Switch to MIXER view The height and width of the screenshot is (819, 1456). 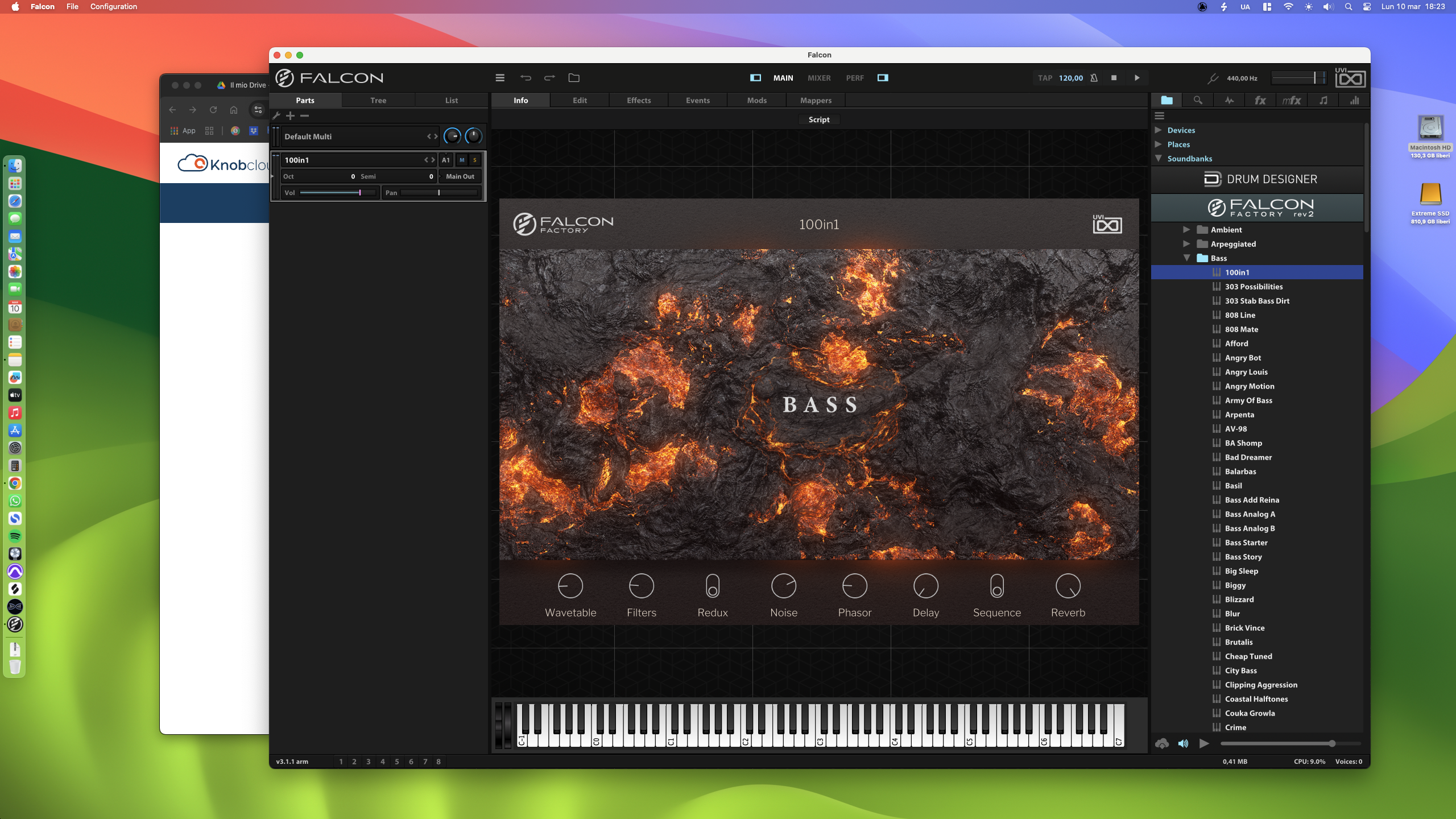tap(819, 78)
